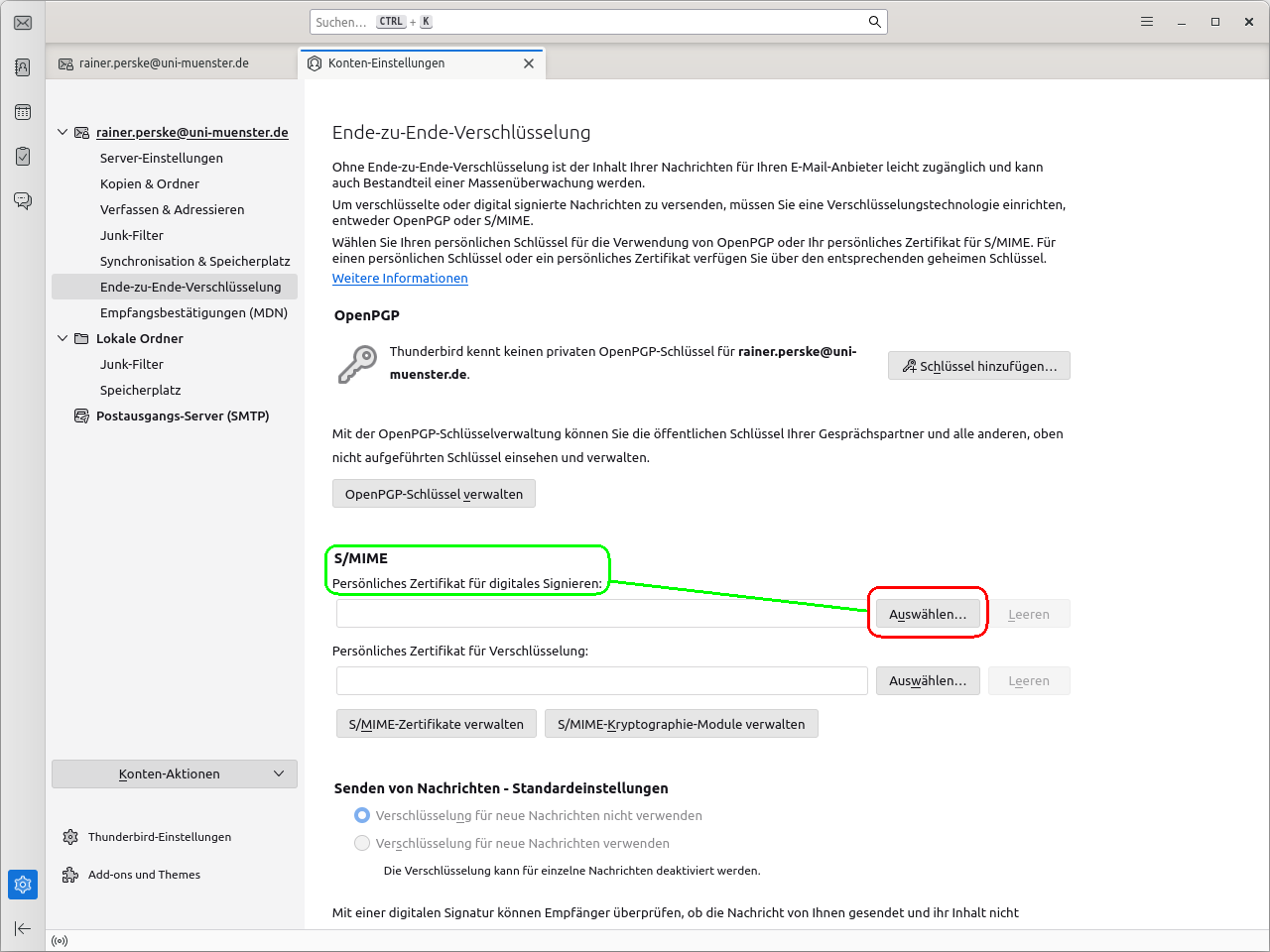Open the hamburger application menu
This screenshot has width=1270, height=952.
(x=1147, y=22)
